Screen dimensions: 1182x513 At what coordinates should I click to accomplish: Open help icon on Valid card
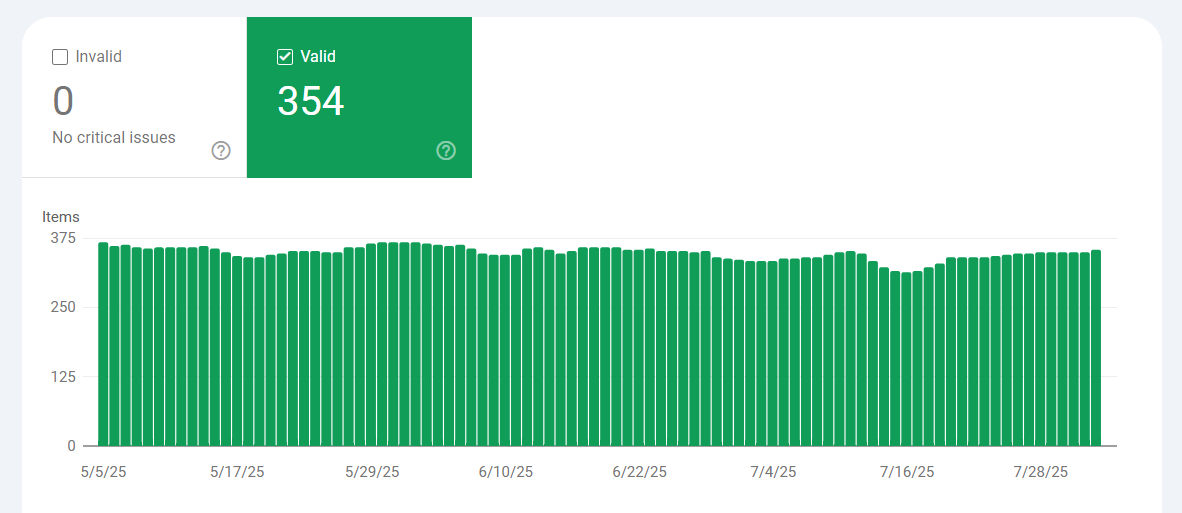[x=446, y=151]
